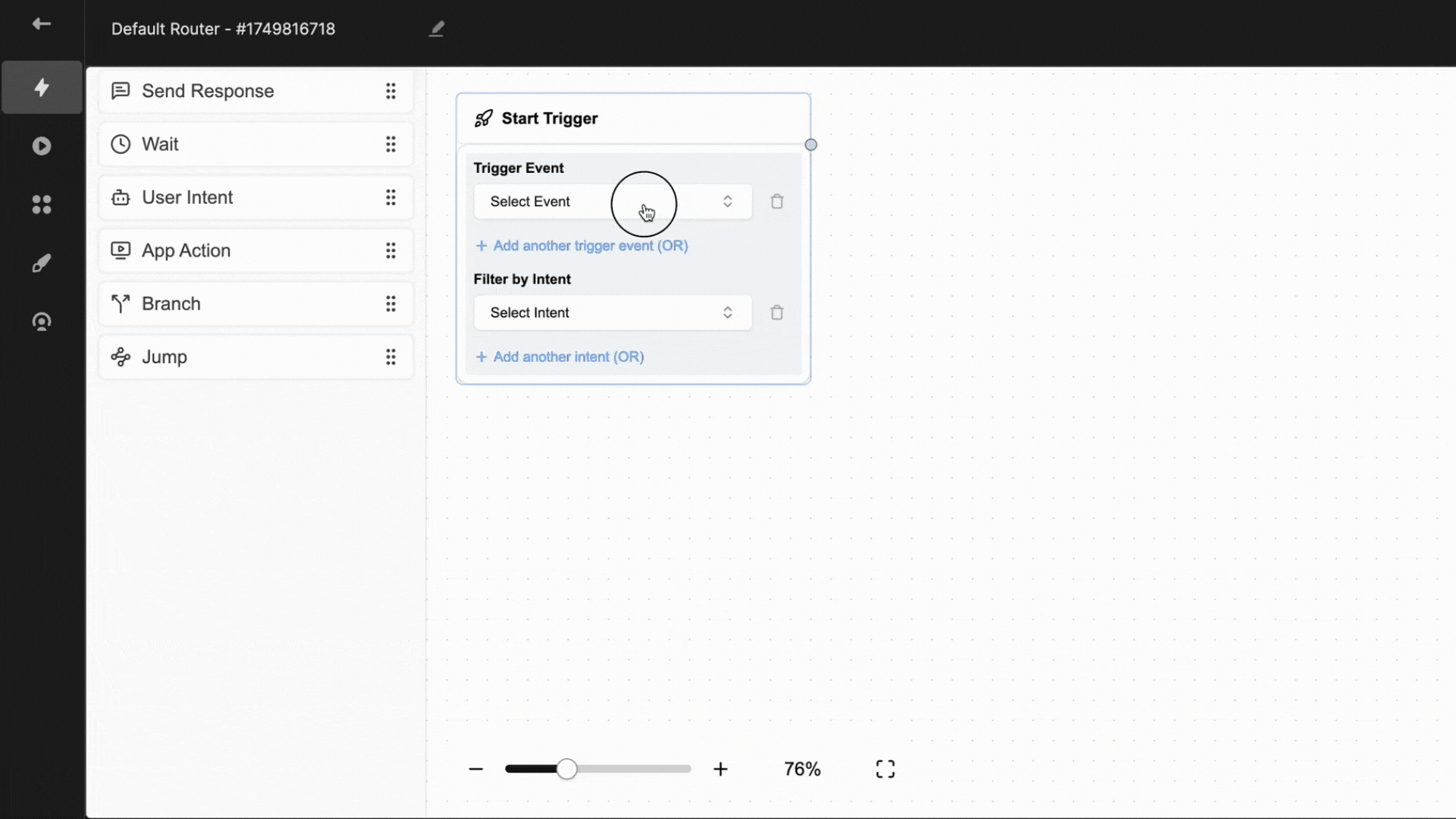Click the trash icon beside Select Intent
1456x819 pixels.
(776, 312)
